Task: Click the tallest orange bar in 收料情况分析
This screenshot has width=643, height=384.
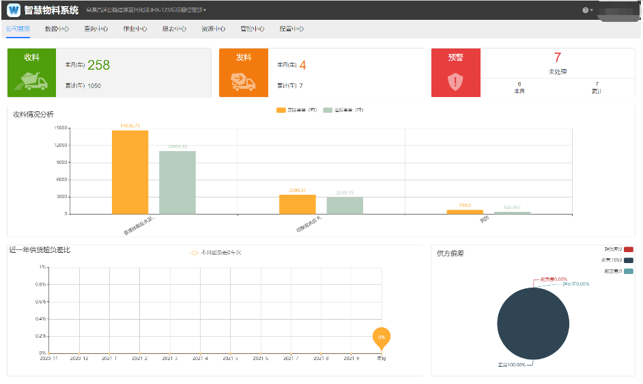Action: point(130,172)
